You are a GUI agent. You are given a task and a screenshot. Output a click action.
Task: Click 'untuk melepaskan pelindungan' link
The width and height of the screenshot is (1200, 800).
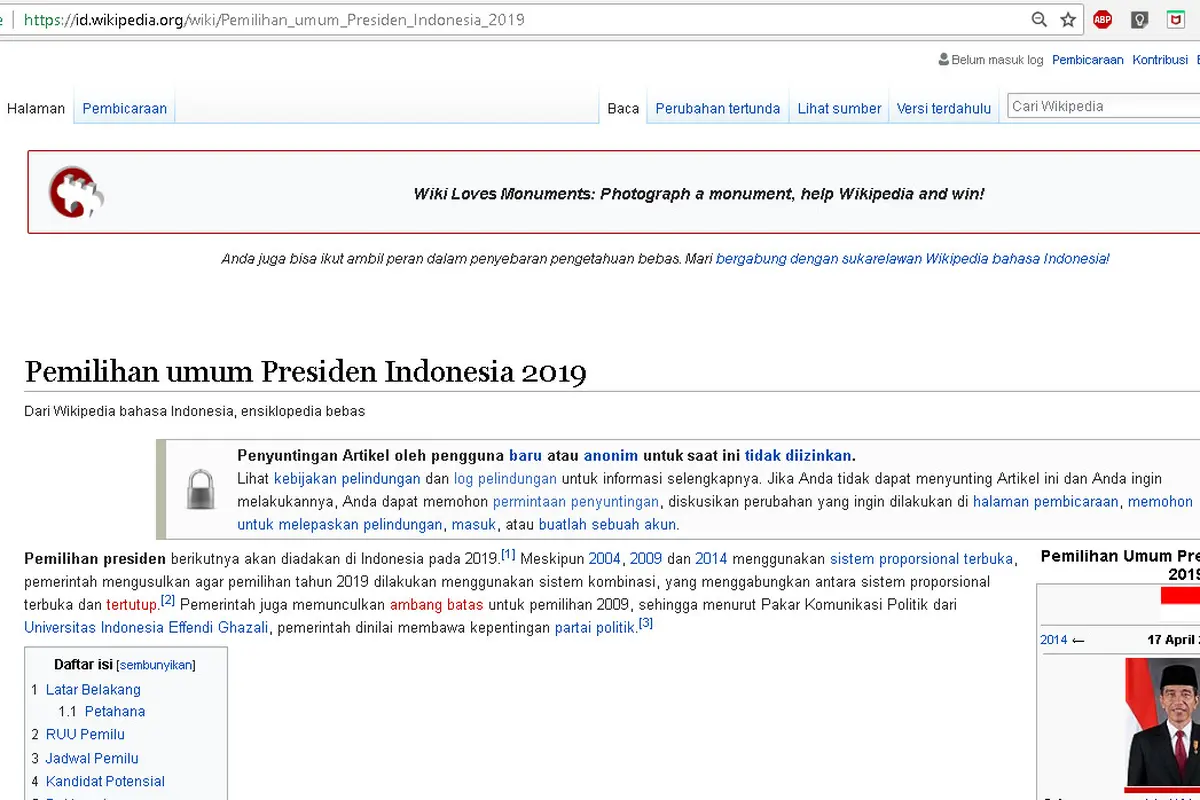340,524
